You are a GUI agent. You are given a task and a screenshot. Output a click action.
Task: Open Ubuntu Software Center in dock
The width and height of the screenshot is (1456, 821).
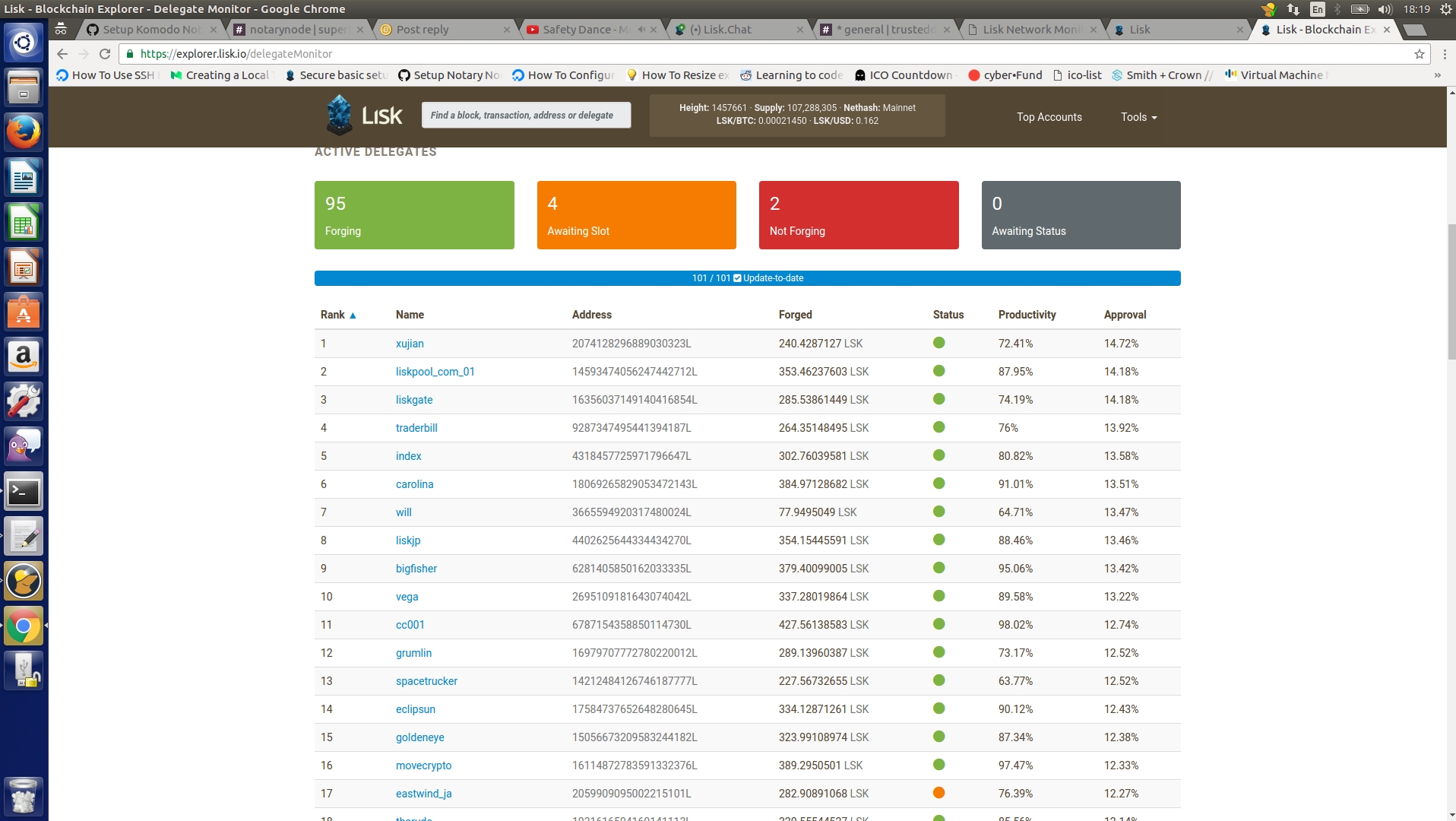click(x=24, y=312)
